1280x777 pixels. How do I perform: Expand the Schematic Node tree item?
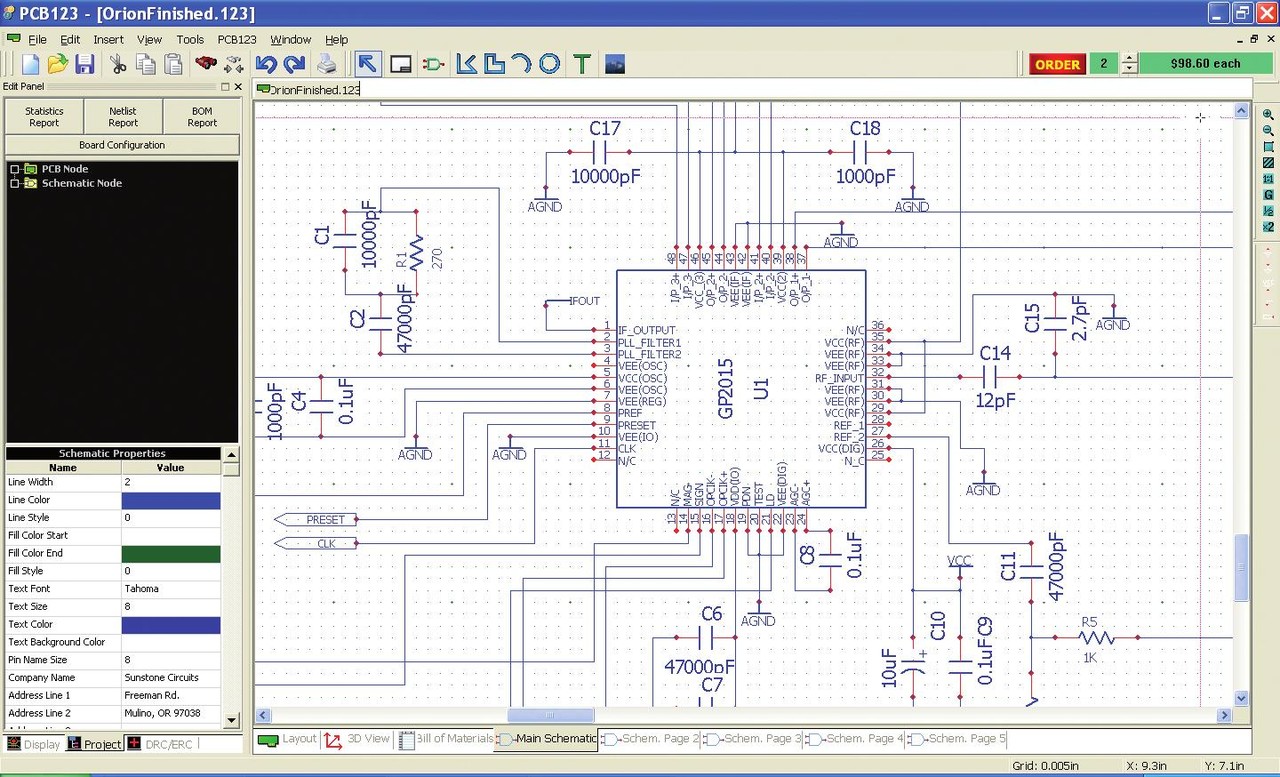[x=15, y=183]
